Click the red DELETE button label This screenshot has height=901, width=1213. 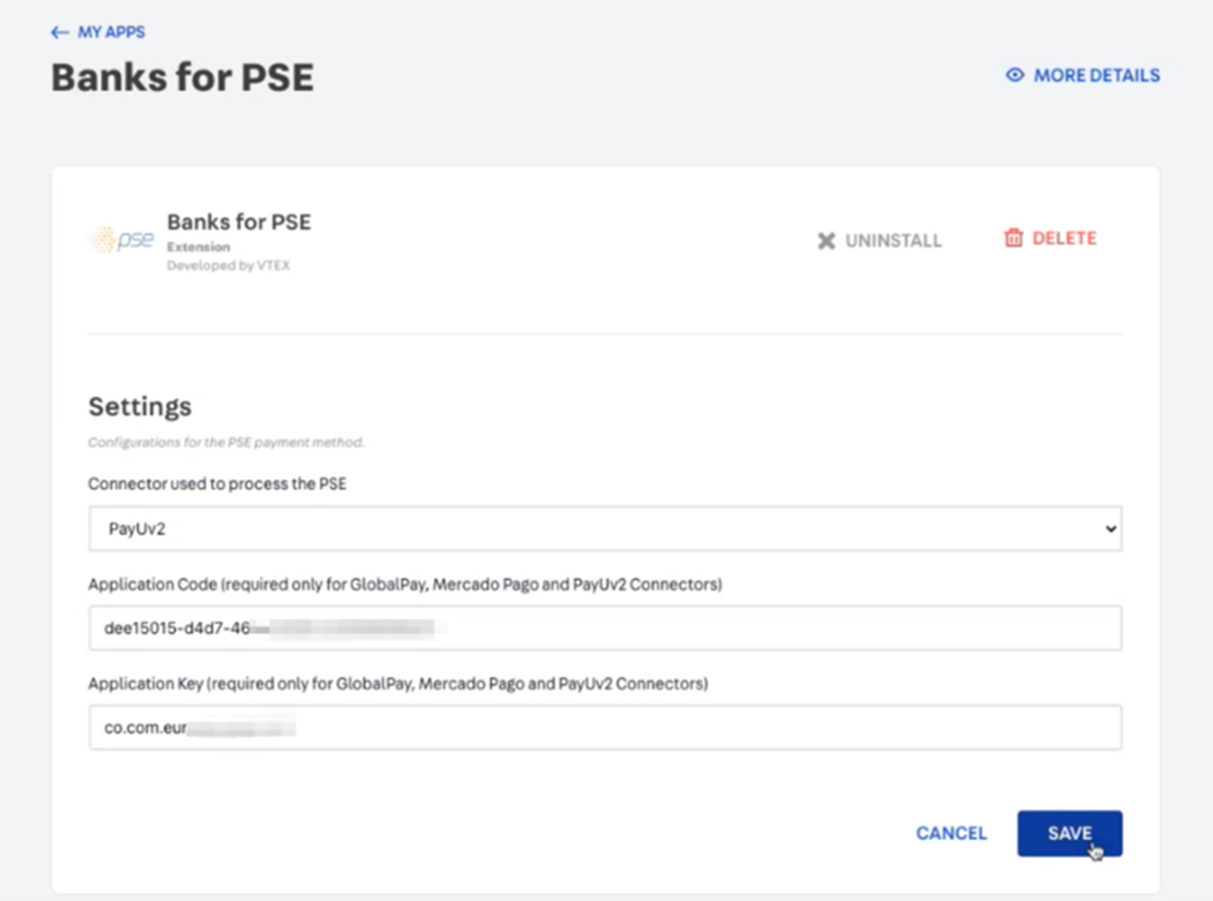[x=1064, y=238]
